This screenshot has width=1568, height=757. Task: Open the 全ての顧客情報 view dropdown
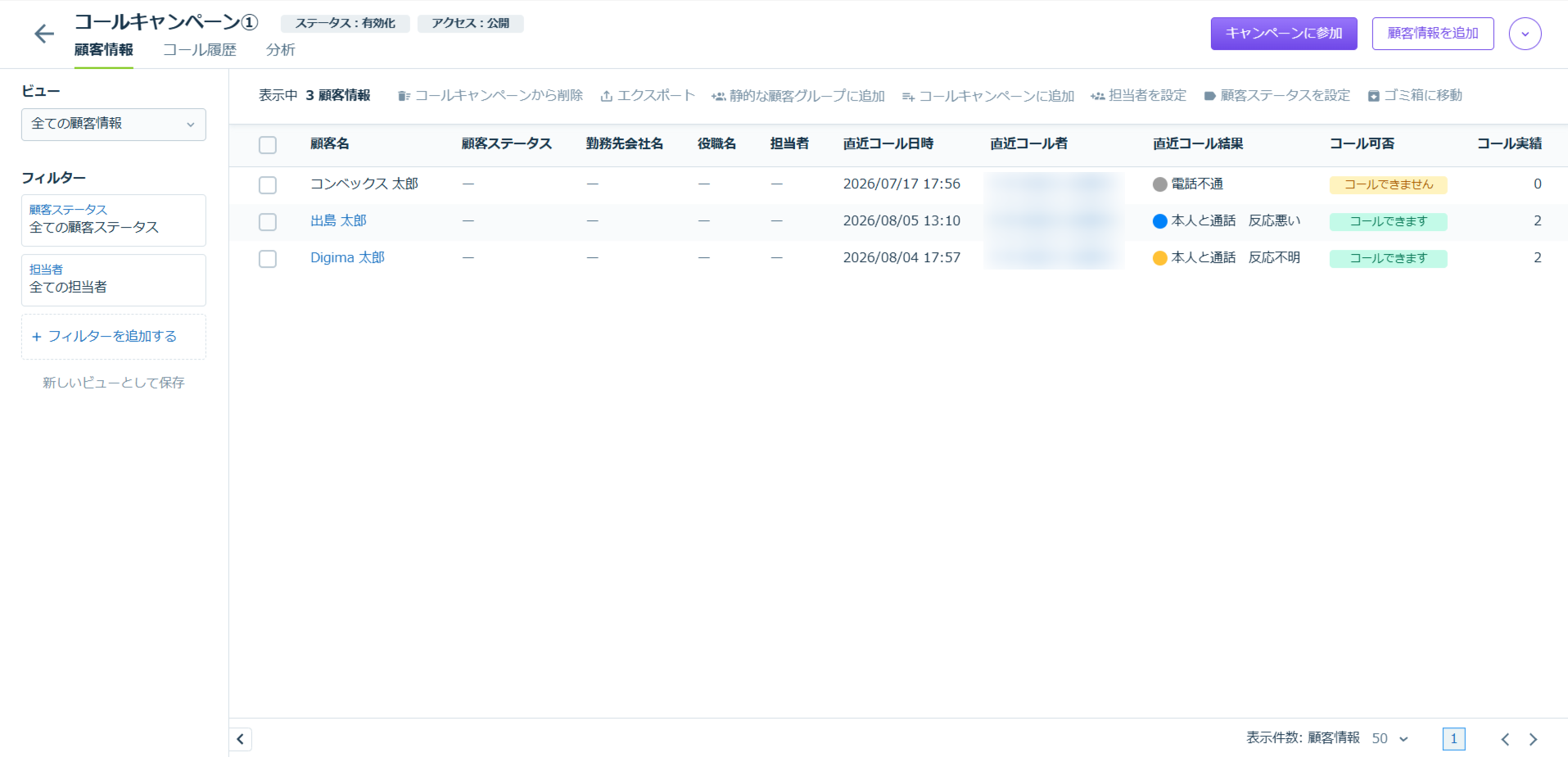114,125
